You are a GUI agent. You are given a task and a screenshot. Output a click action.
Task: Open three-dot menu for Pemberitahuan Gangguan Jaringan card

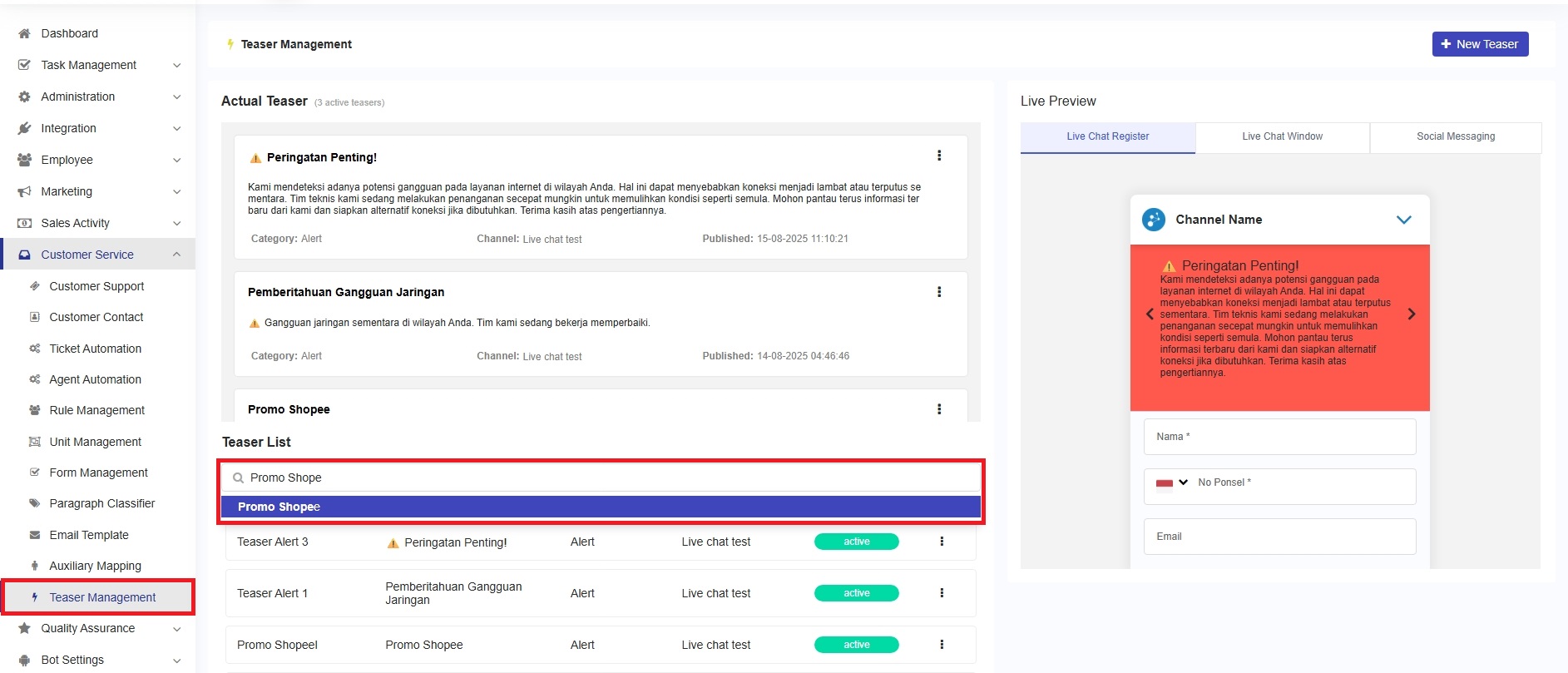pyautogui.click(x=939, y=292)
